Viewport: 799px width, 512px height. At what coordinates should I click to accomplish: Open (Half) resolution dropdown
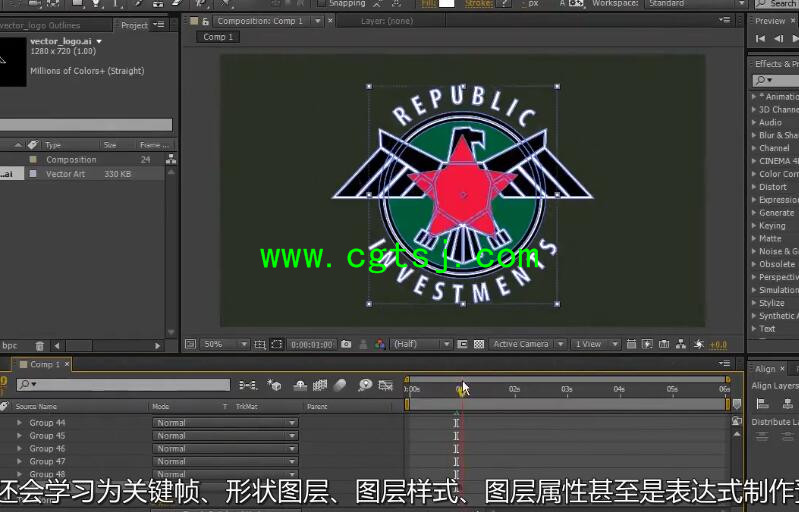(x=421, y=344)
